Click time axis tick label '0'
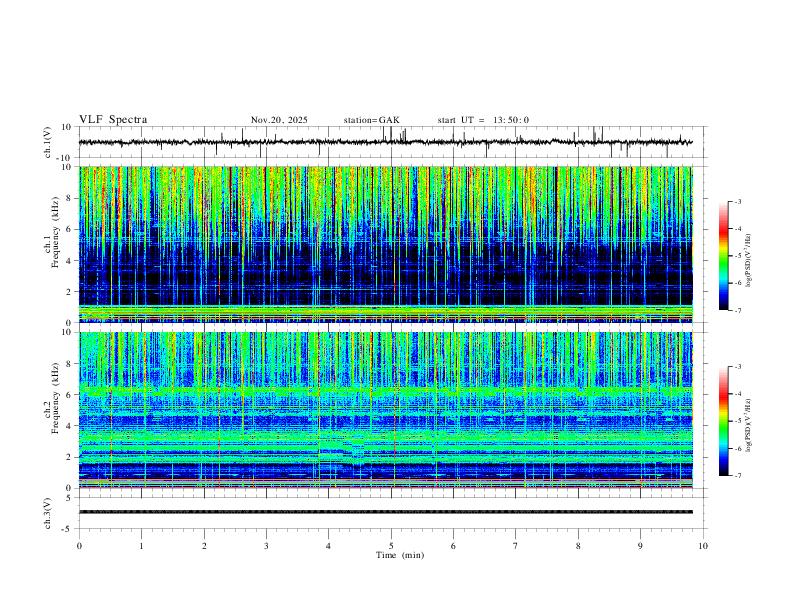The image size is (792, 612). (x=79, y=546)
